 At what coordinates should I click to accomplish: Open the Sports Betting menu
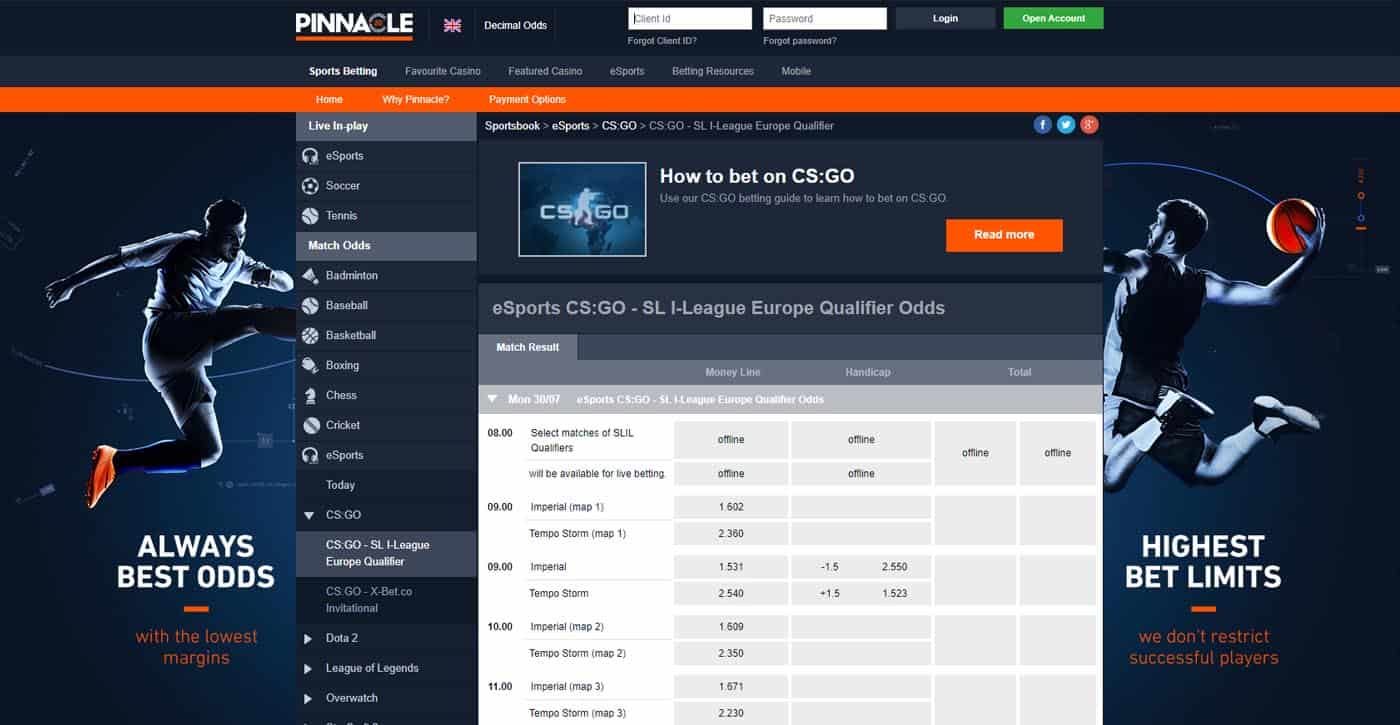[x=343, y=71]
